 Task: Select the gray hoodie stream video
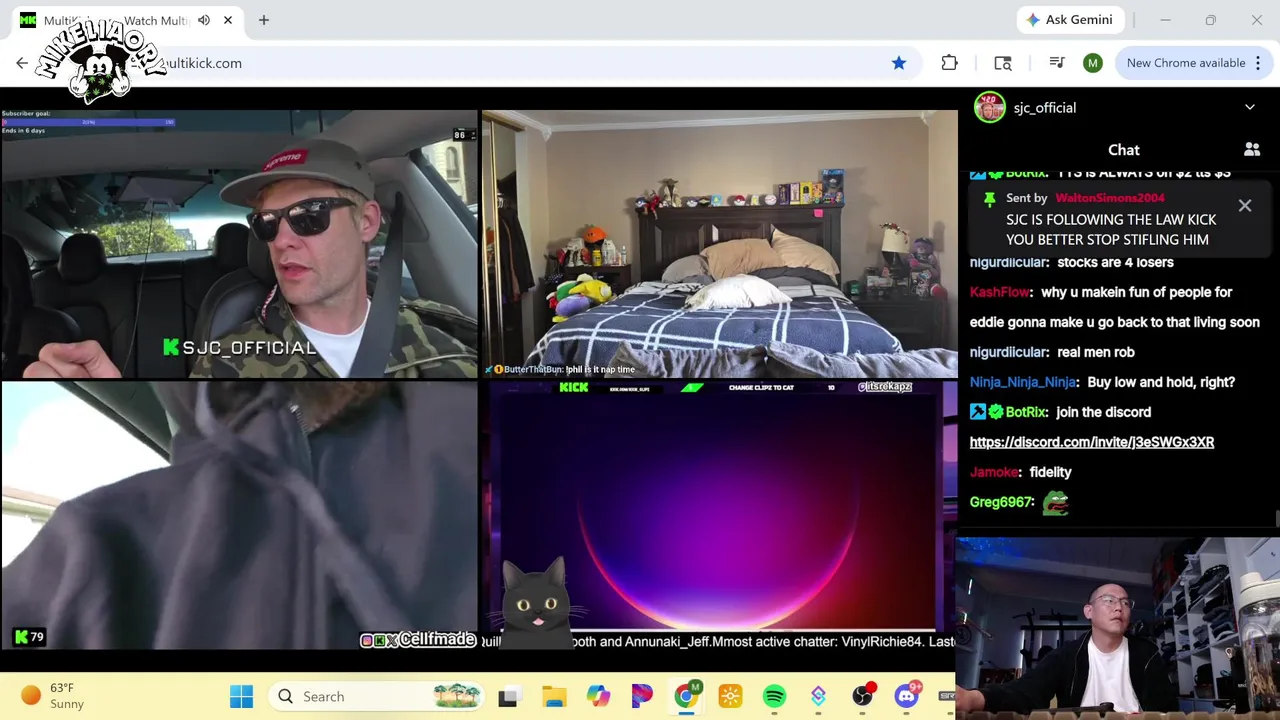tap(239, 516)
